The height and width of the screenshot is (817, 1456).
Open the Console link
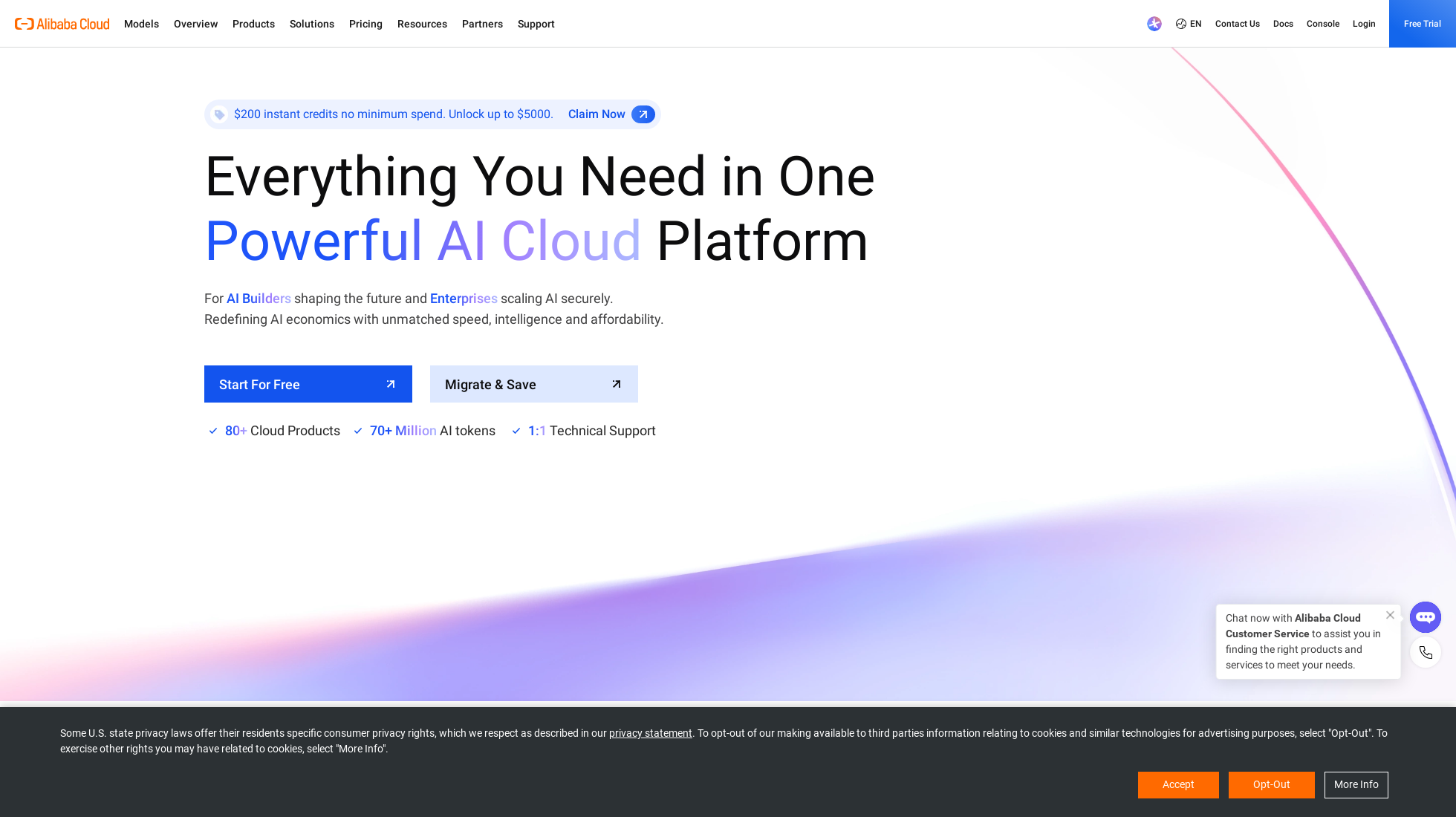pyautogui.click(x=1323, y=24)
